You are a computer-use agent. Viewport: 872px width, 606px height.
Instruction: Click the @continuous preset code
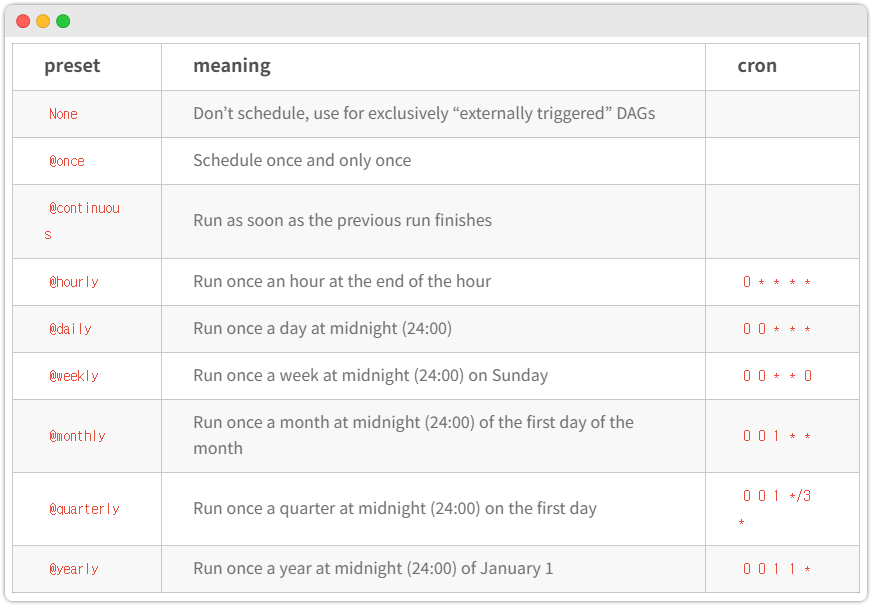(x=84, y=209)
